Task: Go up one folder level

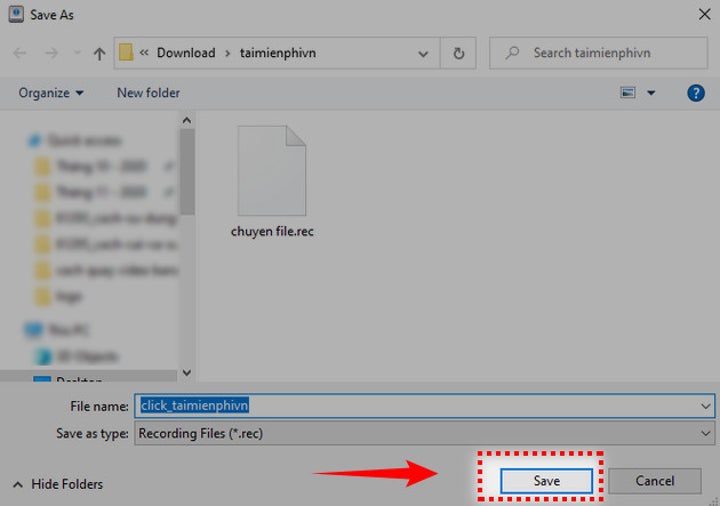Action: tap(98, 53)
